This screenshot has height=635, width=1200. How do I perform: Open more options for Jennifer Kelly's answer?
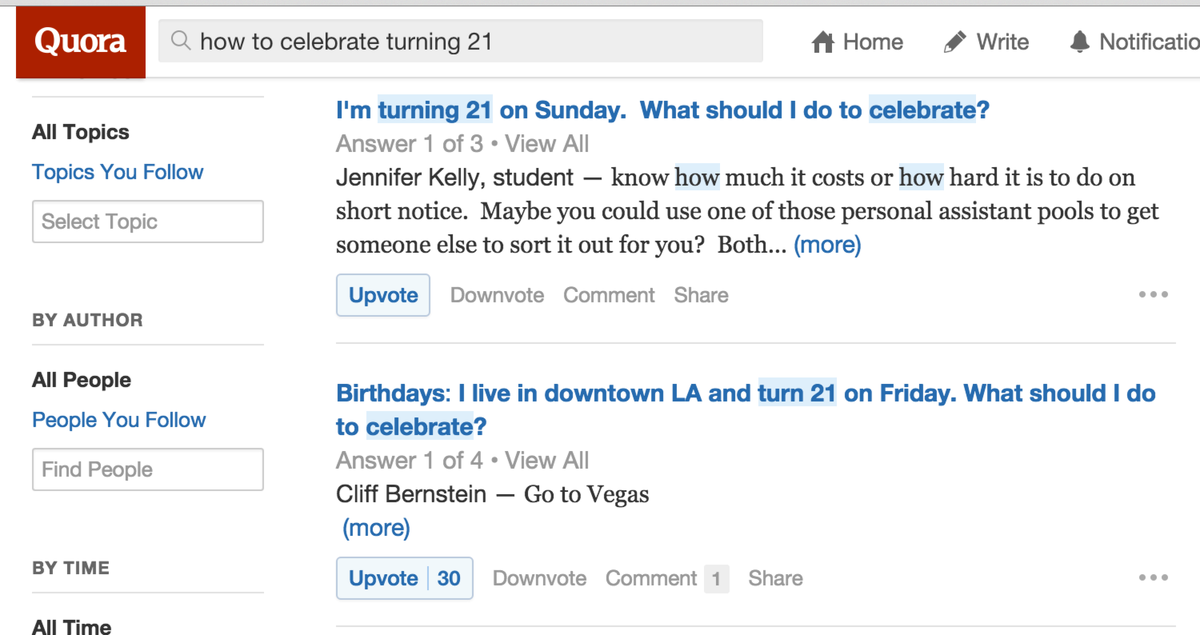pyautogui.click(x=1153, y=295)
